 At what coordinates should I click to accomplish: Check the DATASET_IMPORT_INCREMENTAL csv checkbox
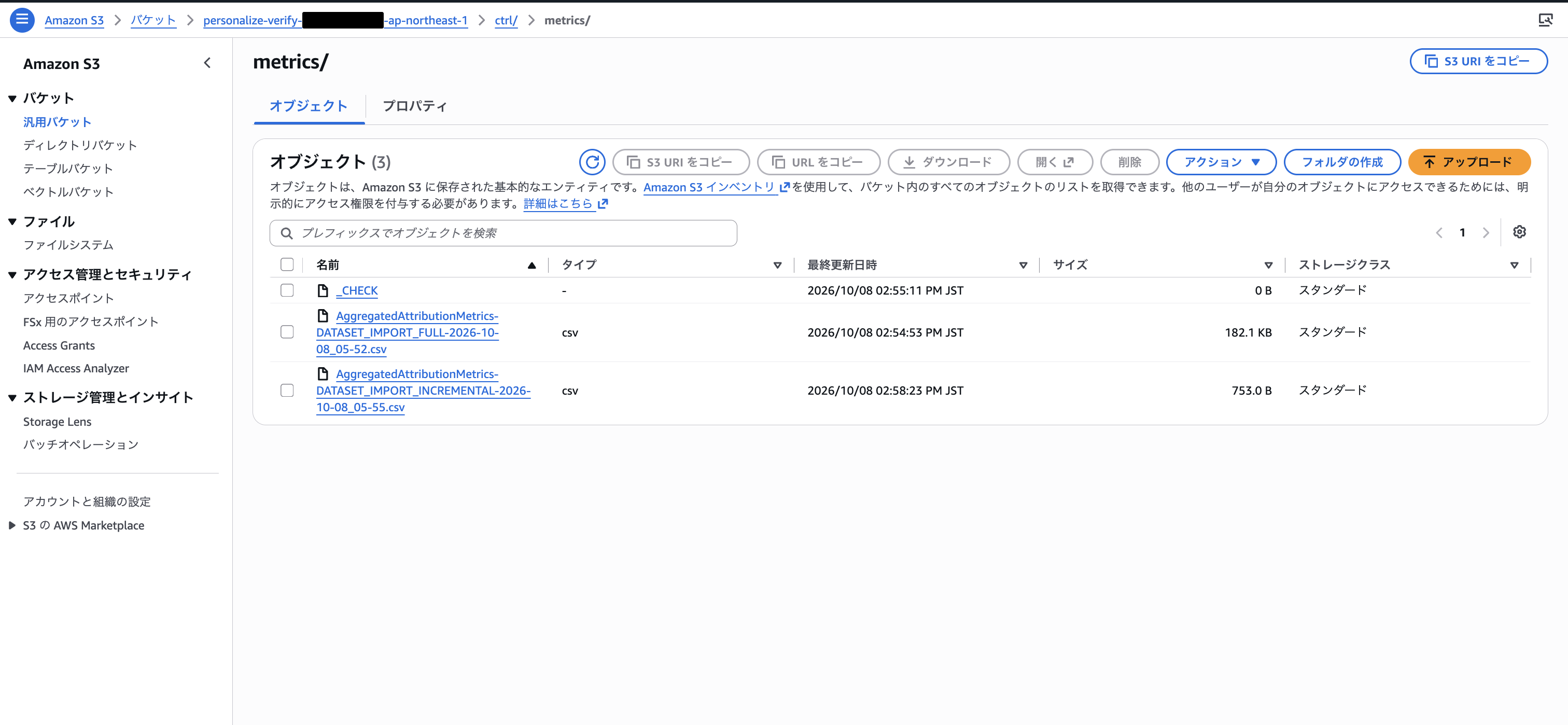(287, 390)
